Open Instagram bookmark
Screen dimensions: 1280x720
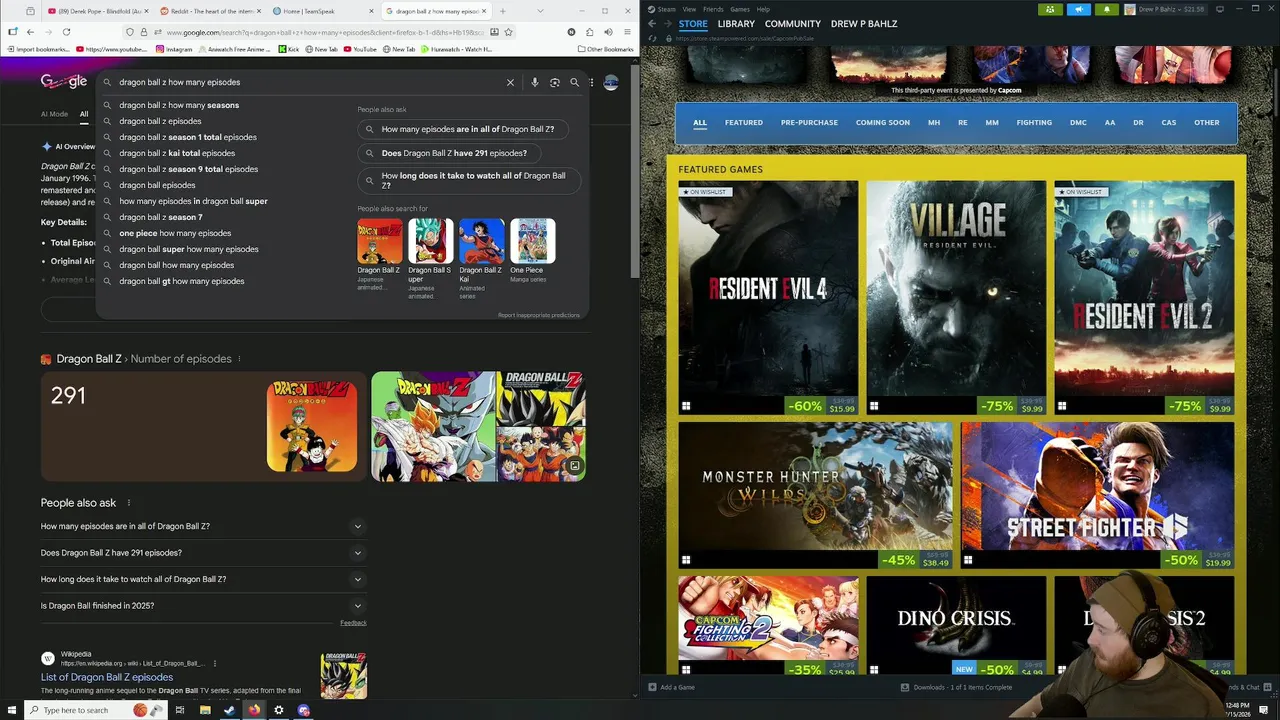[174, 49]
